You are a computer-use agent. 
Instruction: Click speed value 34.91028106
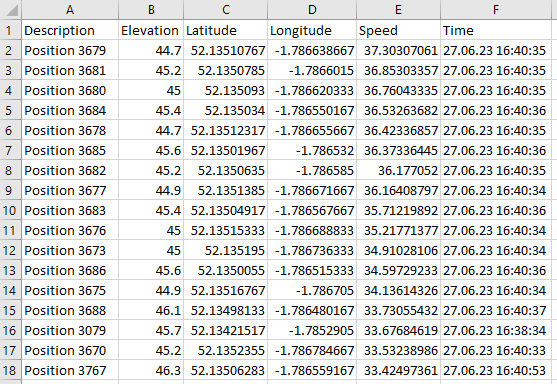point(399,250)
